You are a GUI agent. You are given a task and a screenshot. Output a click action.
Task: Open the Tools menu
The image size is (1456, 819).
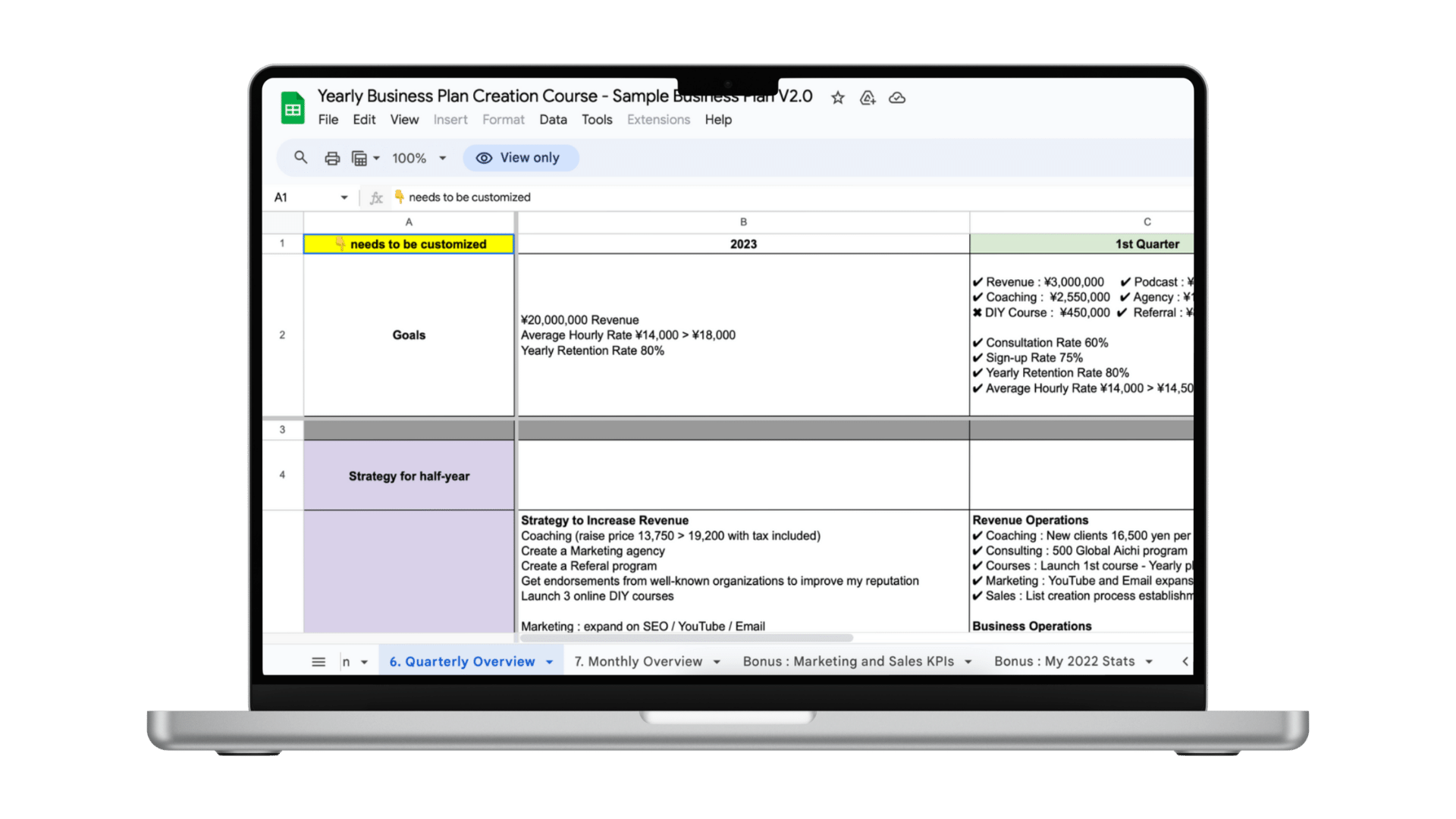(597, 120)
